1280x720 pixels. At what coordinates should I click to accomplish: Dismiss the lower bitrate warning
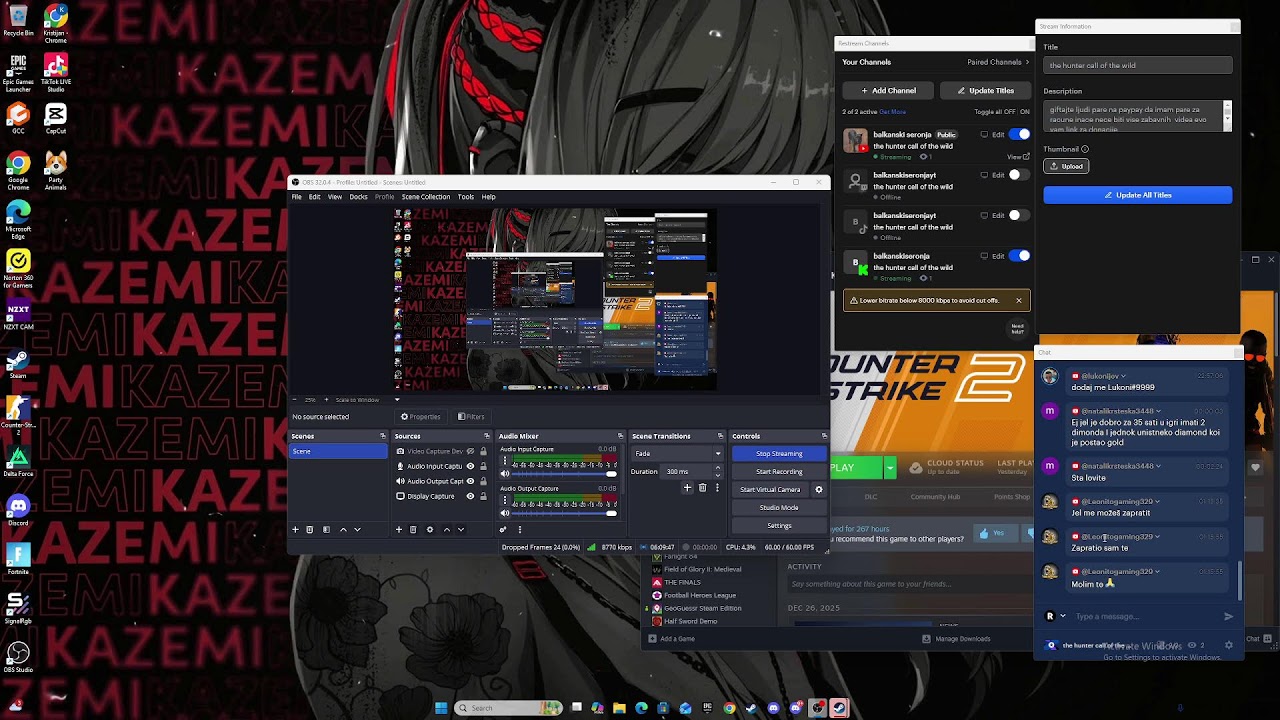click(x=1019, y=300)
